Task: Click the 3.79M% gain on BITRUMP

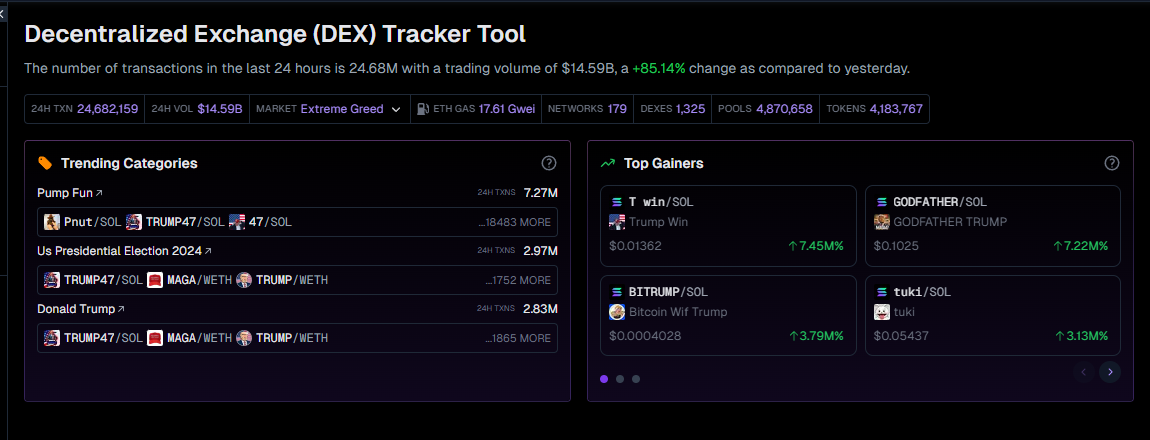Action: click(816, 336)
